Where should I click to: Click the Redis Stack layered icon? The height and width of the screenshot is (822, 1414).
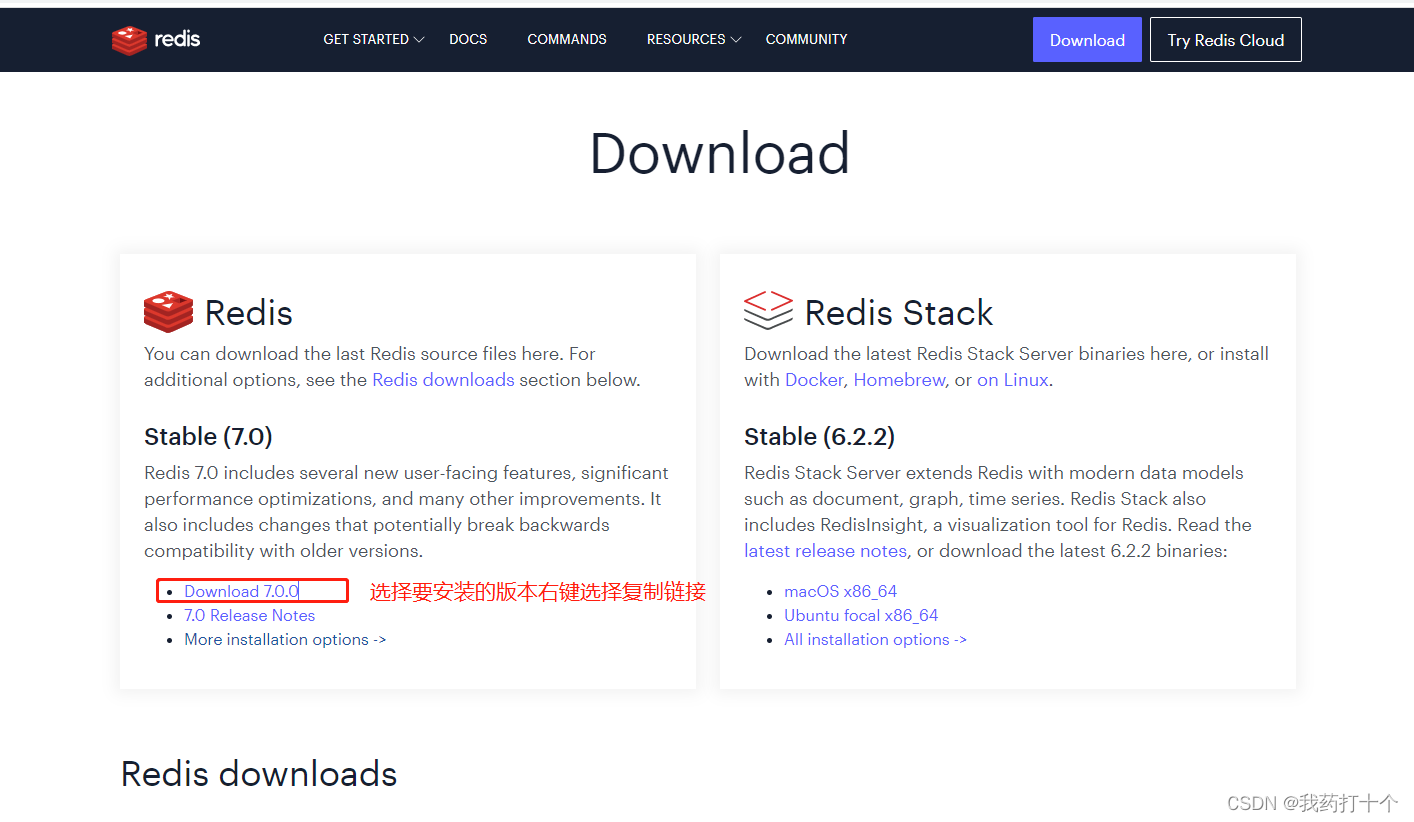click(768, 311)
